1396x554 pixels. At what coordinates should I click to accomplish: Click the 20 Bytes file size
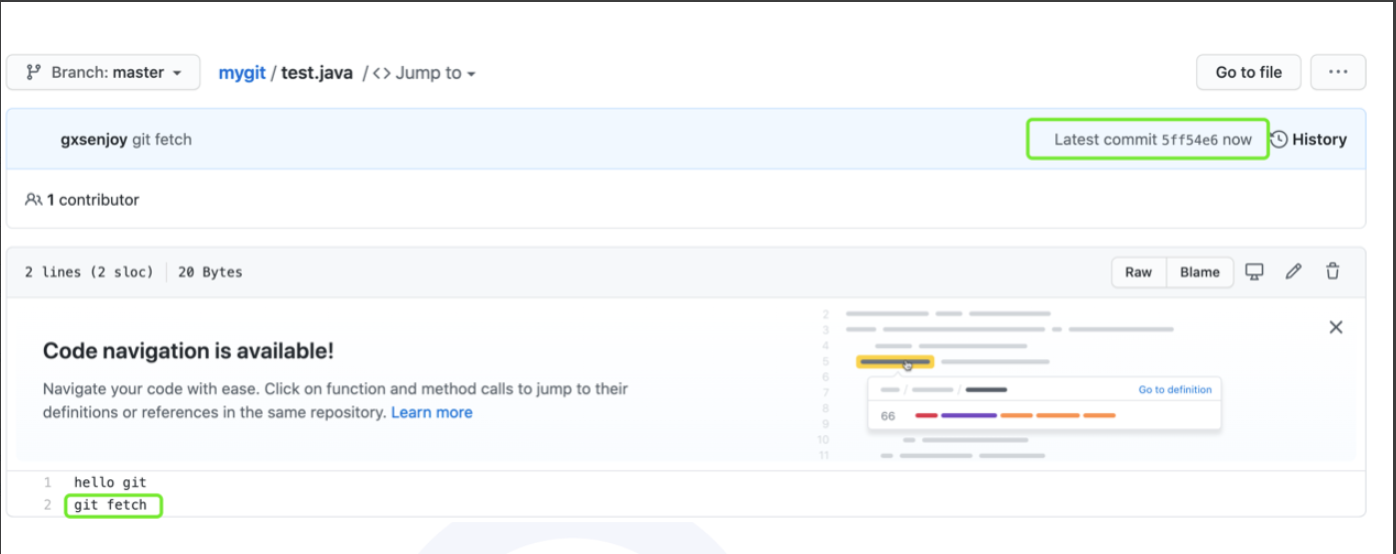tap(210, 272)
